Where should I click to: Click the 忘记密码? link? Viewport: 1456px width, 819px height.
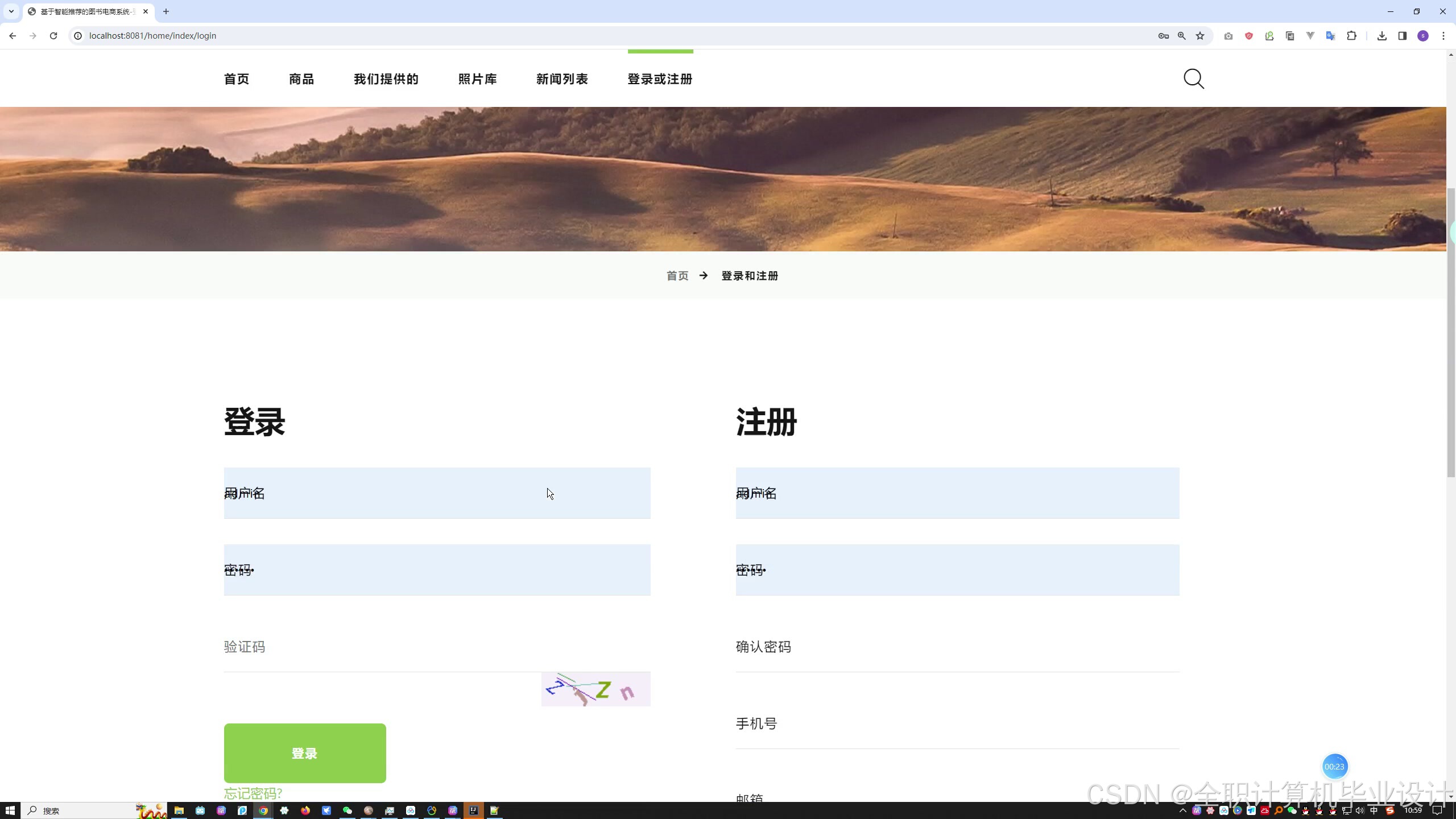coord(253,793)
